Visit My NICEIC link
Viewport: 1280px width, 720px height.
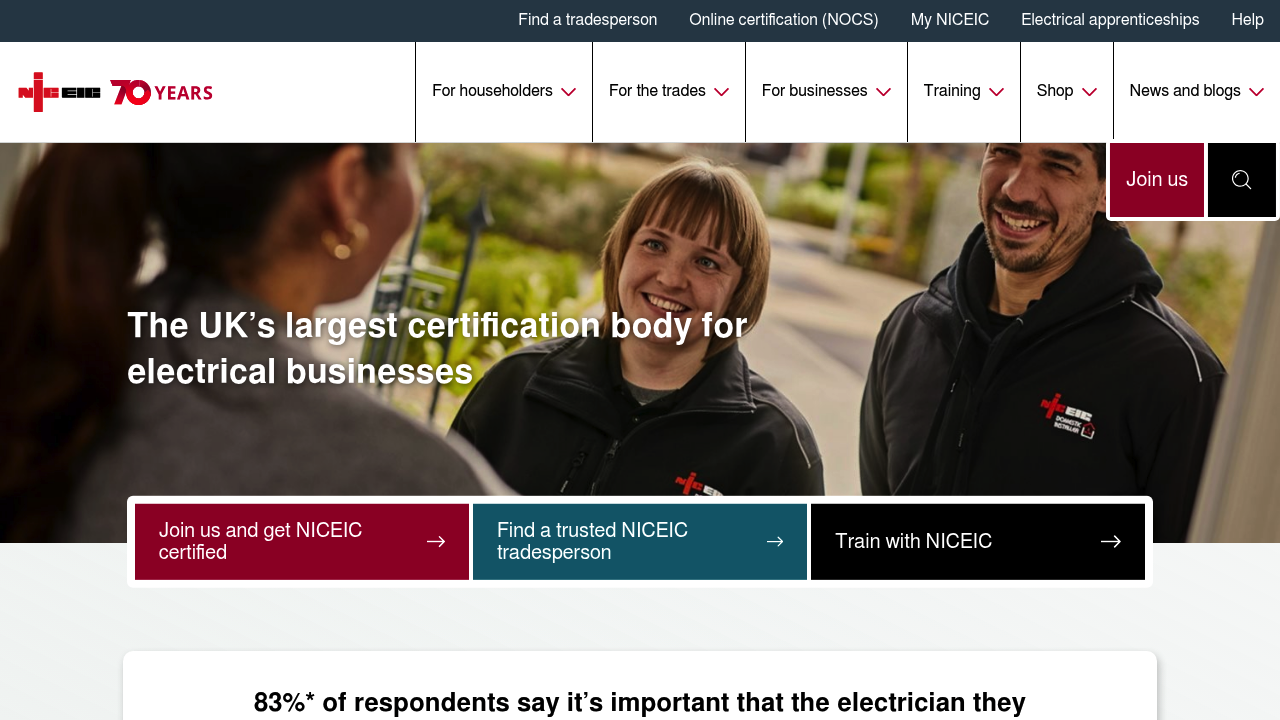point(950,20)
